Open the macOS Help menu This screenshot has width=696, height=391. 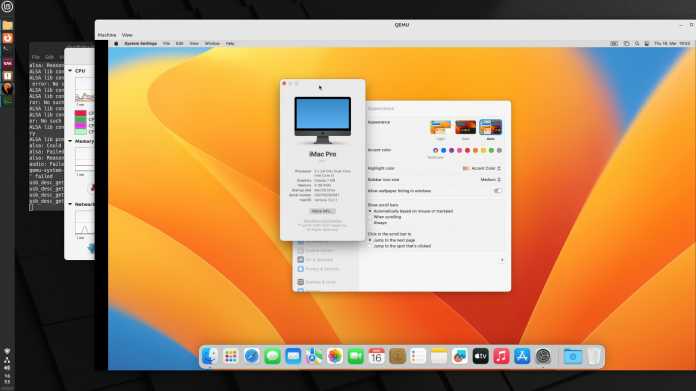click(x=230, y=43)
